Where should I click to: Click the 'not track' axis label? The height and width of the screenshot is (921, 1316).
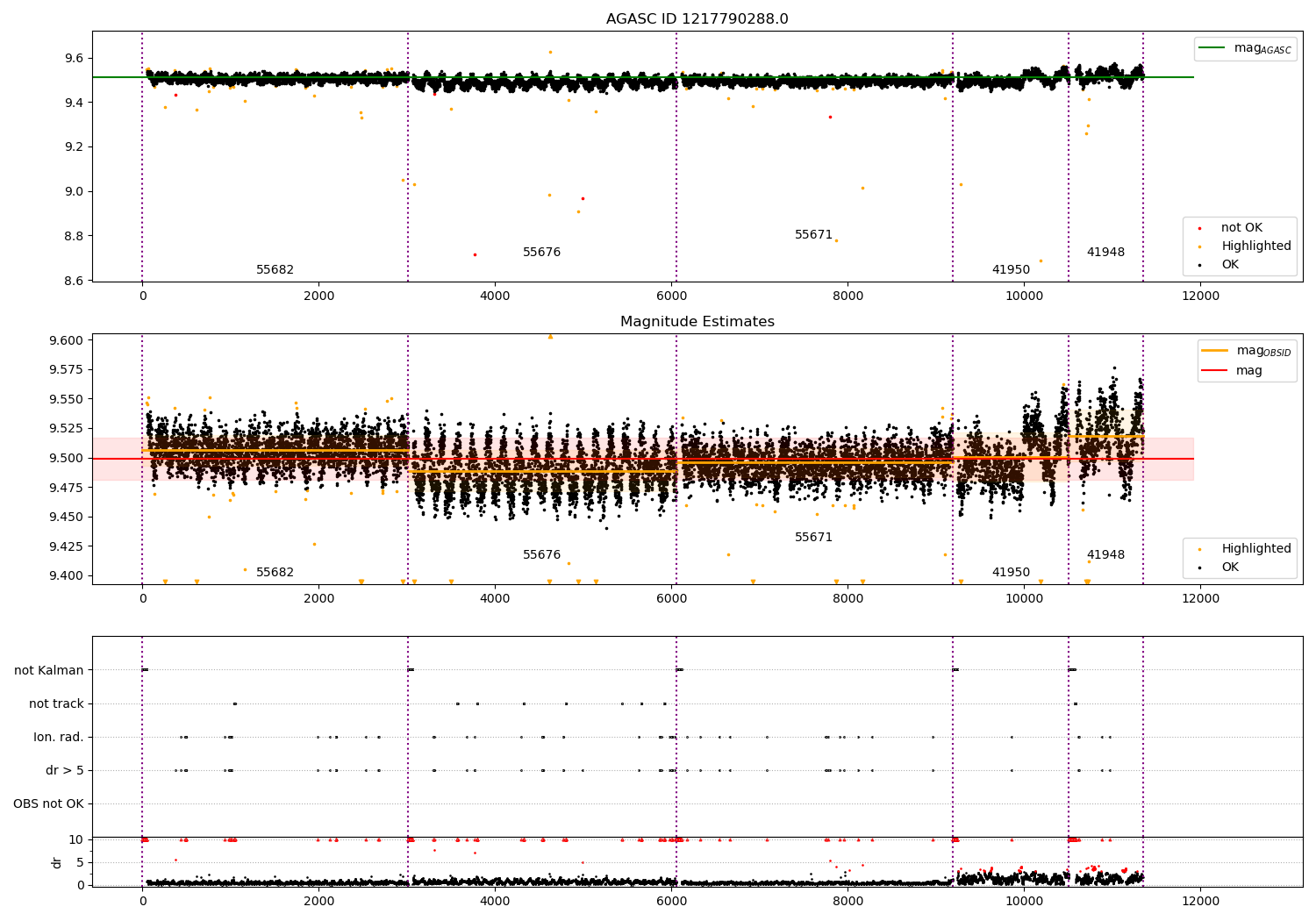[56, 704]
